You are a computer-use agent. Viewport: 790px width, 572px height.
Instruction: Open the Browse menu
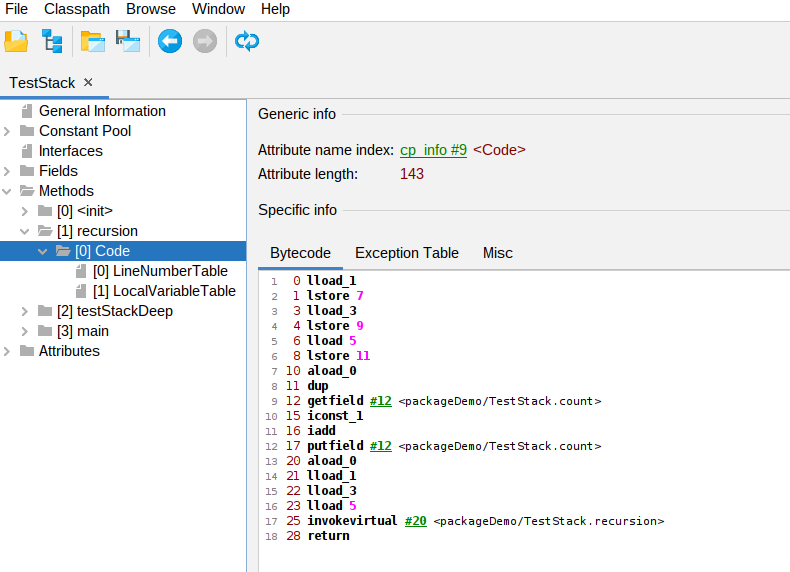[151, 9]
